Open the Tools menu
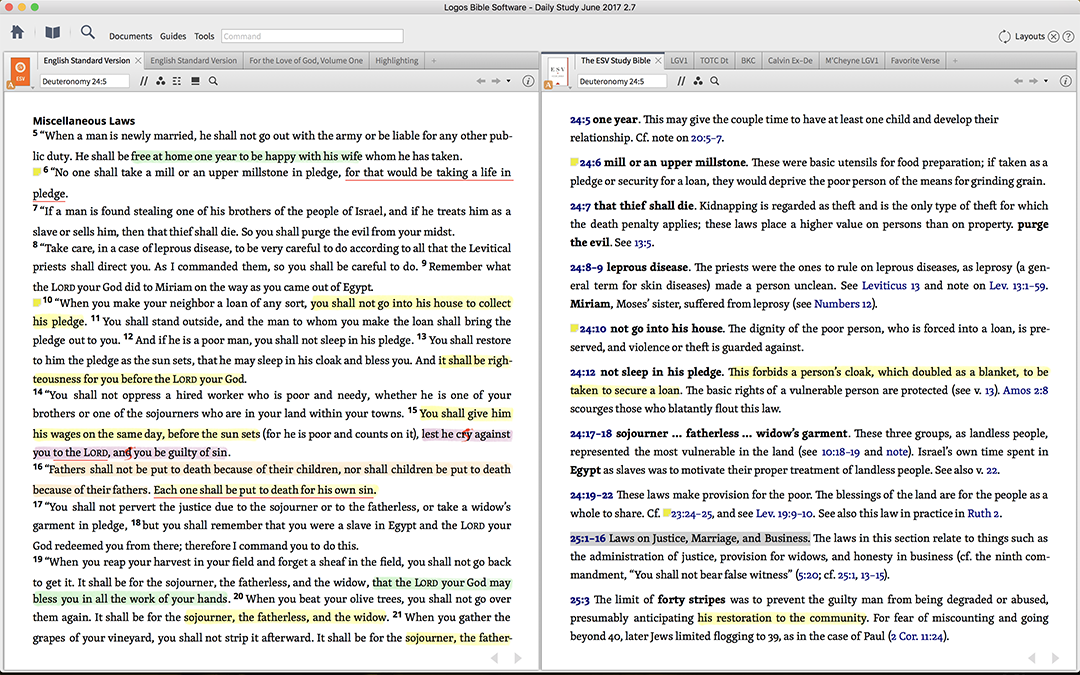This screenshot has height=675, width=1080. point(204,37)
